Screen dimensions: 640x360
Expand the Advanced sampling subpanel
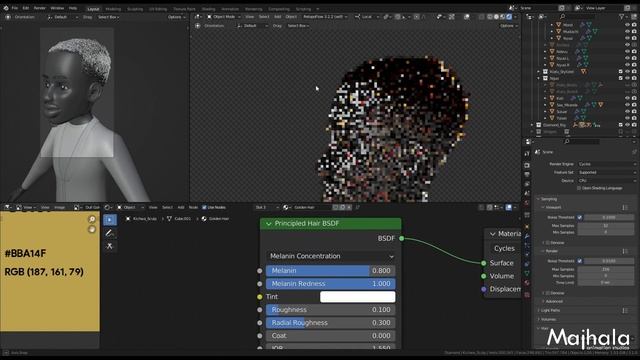[553, 301]
